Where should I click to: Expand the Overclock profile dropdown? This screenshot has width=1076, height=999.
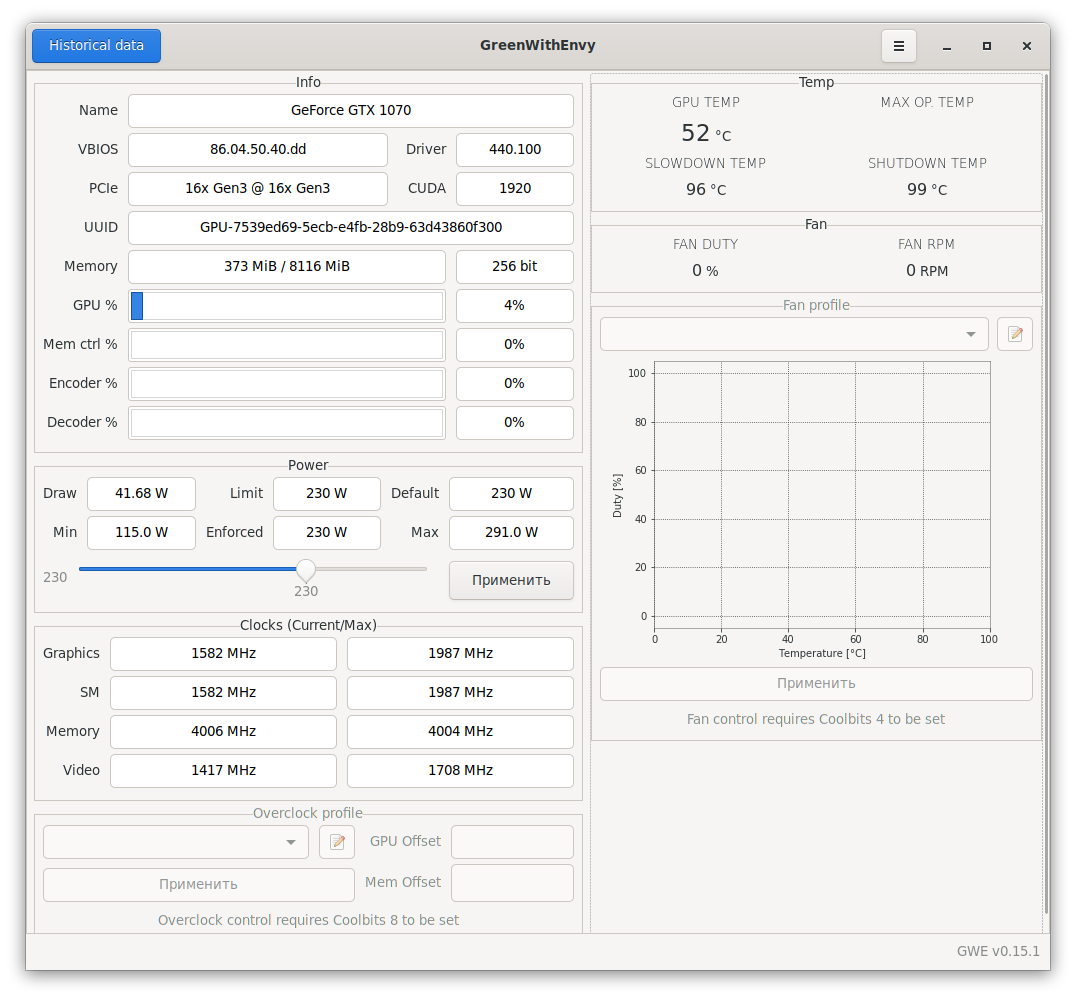click(x=176, y=842)
